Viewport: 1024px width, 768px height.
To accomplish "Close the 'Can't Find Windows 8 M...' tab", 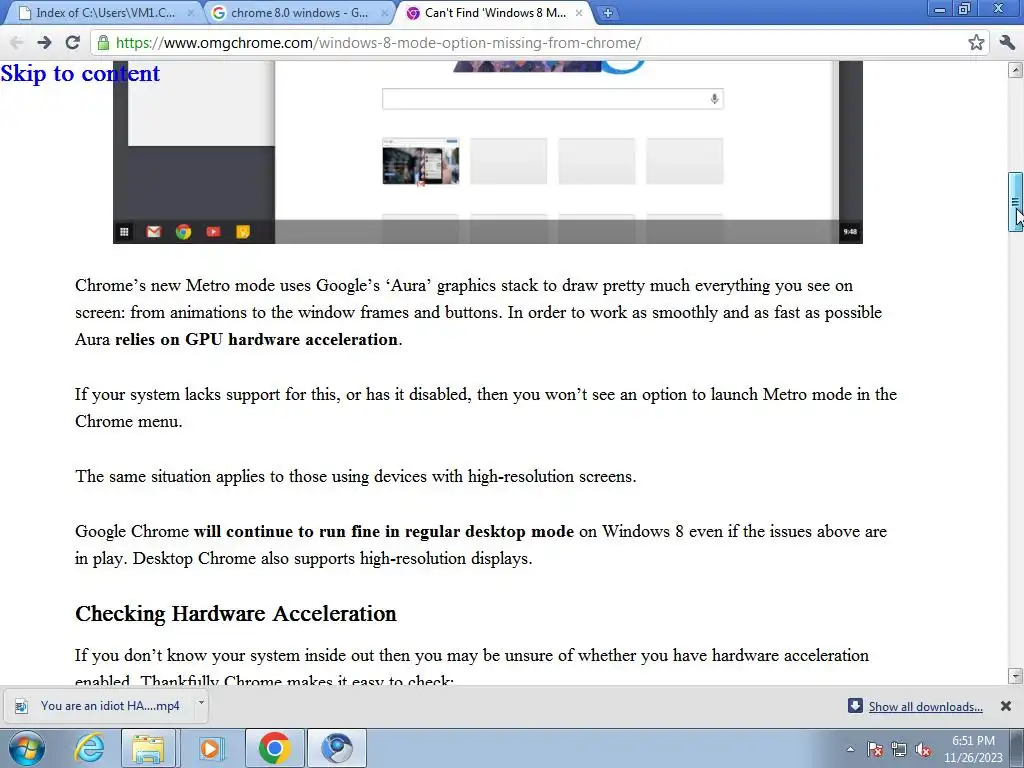I will (x=579, y=13).
